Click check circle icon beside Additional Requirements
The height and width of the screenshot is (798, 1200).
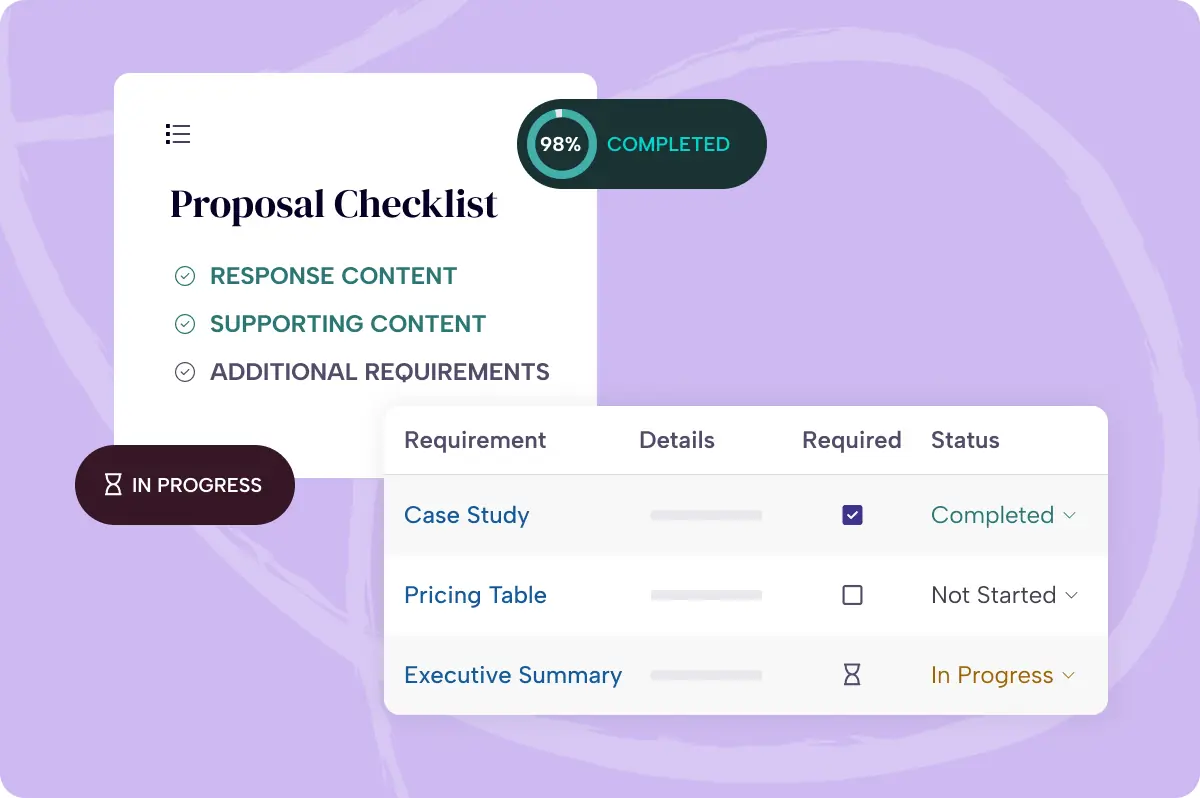click(185, 372)
